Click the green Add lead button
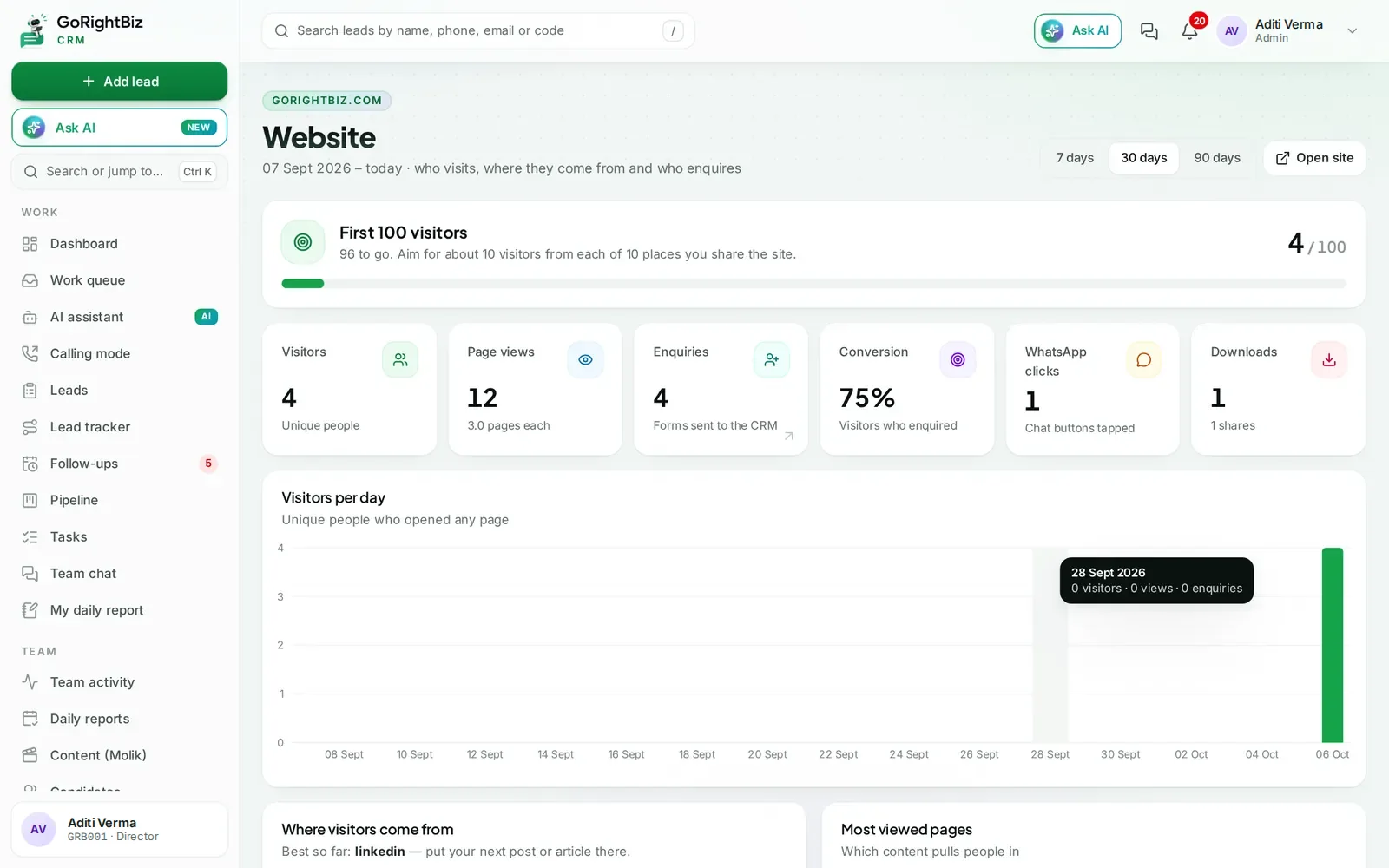This screenshot has height=868, width=1389. pos(119,81)
